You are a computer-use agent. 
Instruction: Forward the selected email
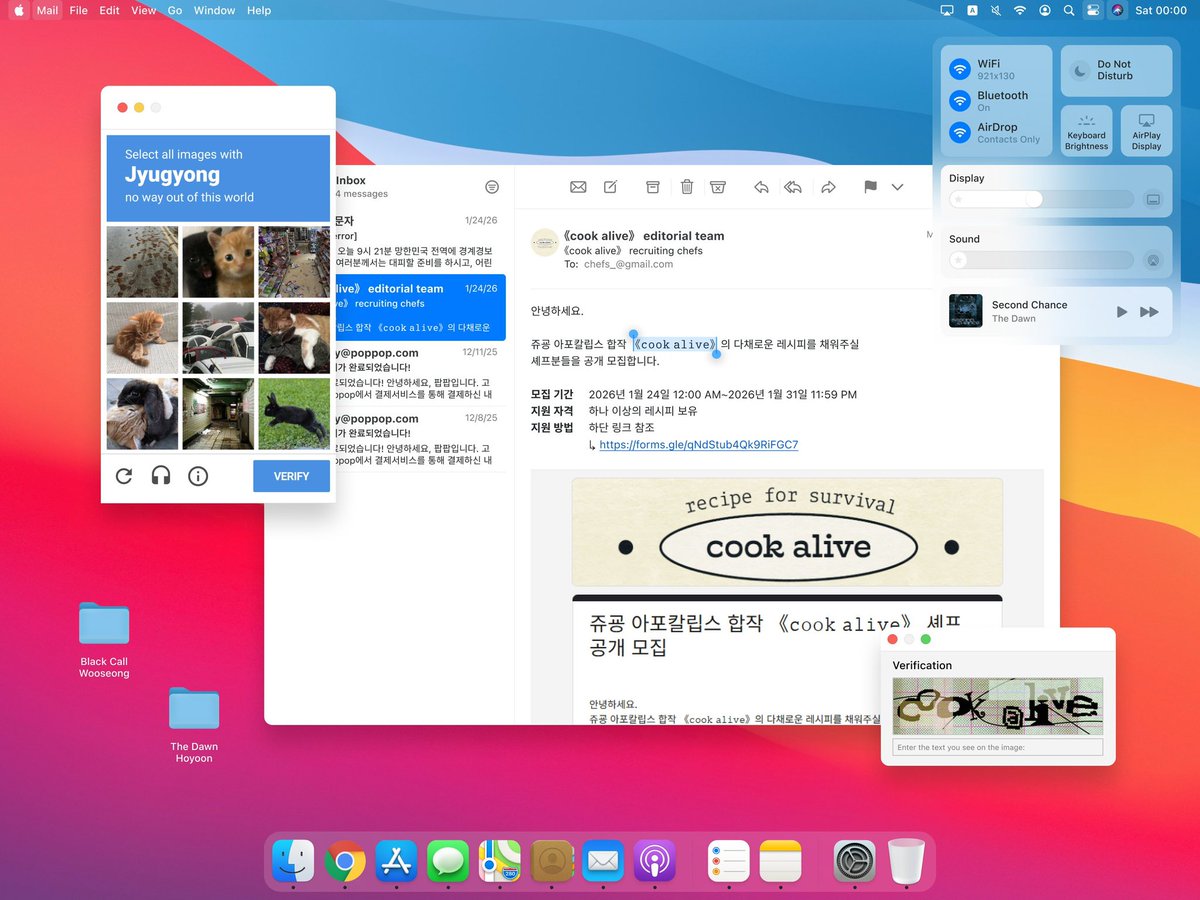click(x=828, y=187)
